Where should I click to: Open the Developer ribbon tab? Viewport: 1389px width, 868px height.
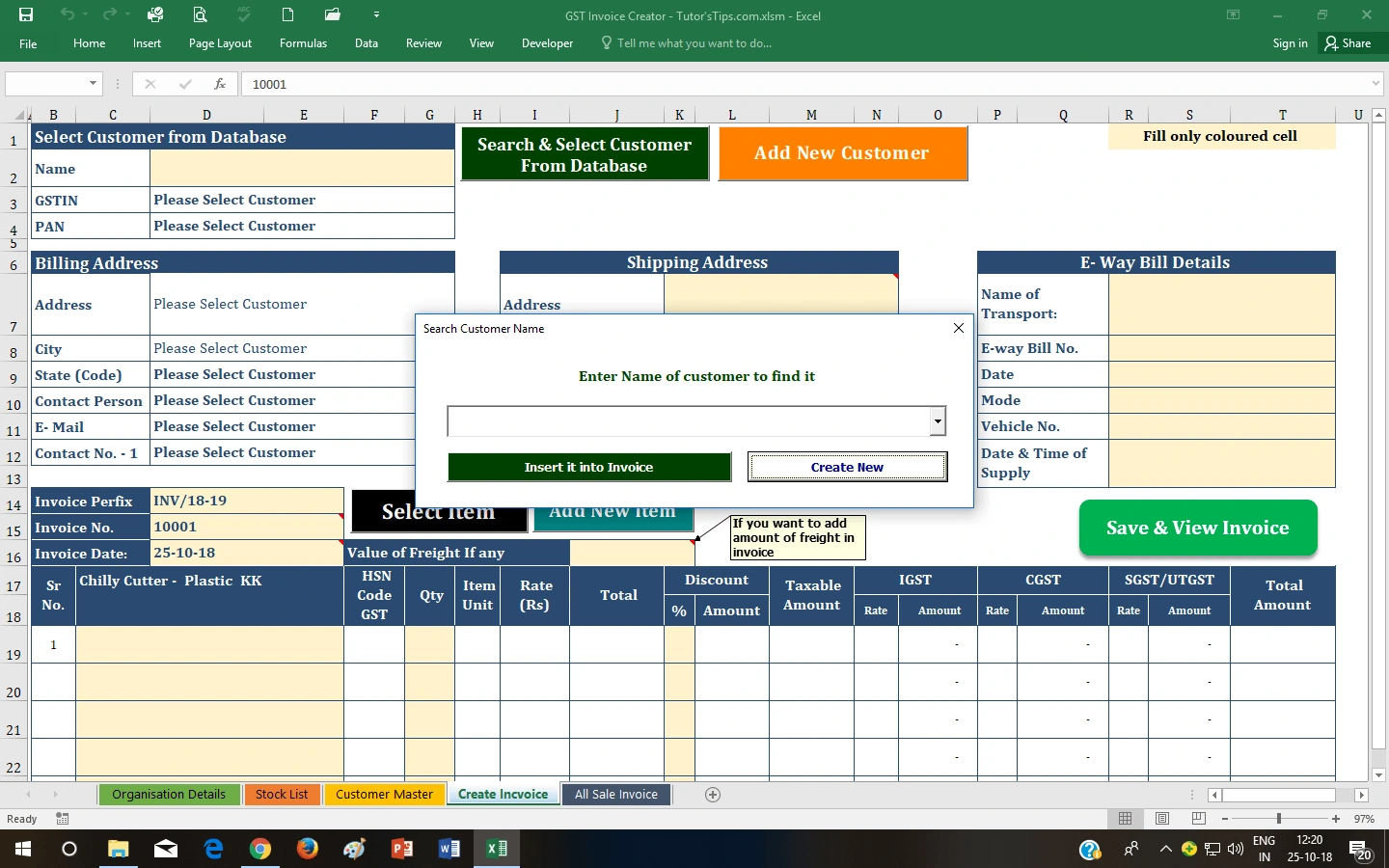pyautogui.click(x=547, y=43)
